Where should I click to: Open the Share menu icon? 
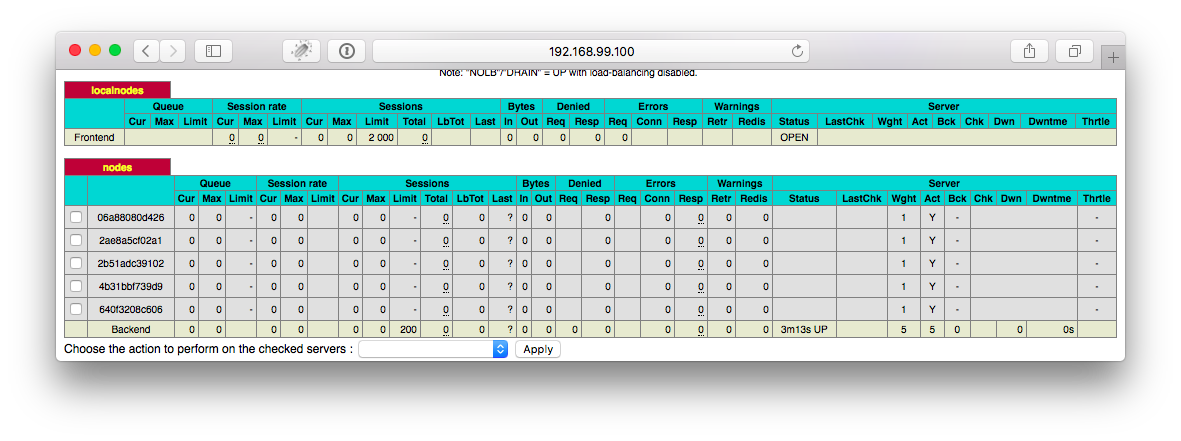tap(1030, 51)
